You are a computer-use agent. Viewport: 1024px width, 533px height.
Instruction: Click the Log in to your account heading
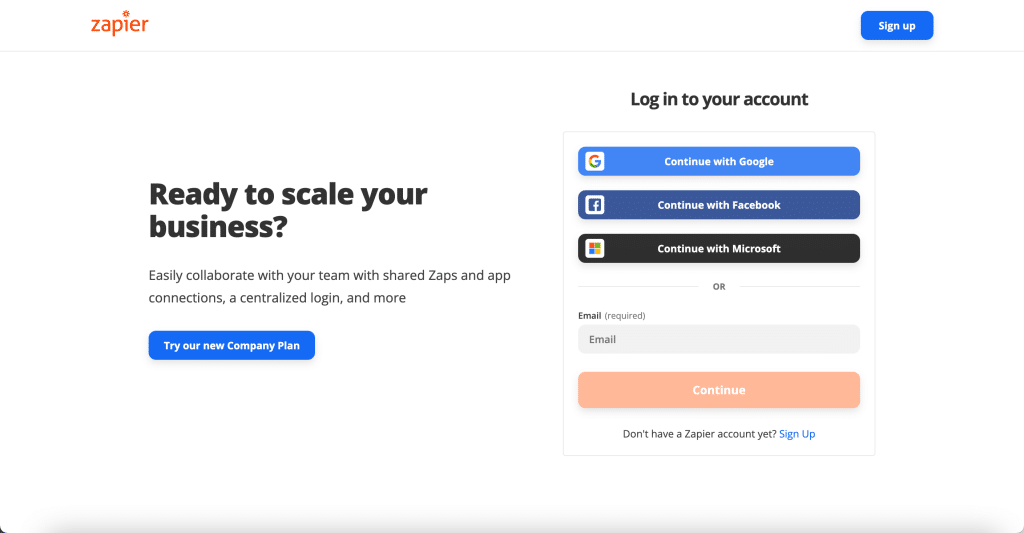tap(719, 99)
